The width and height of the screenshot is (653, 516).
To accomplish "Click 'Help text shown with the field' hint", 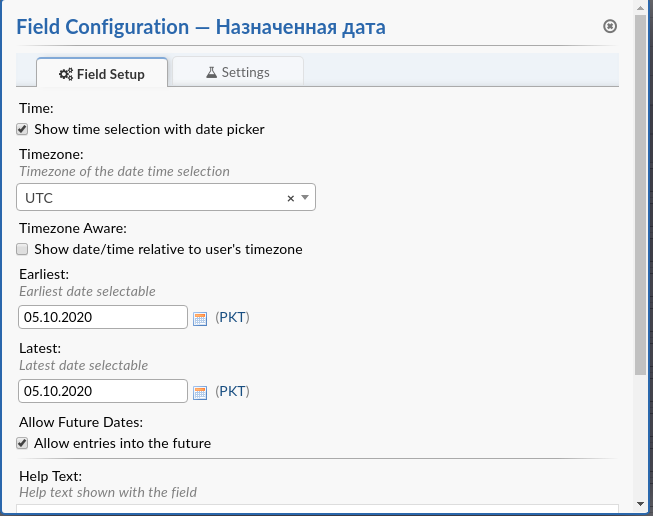I will pos(108,492).
